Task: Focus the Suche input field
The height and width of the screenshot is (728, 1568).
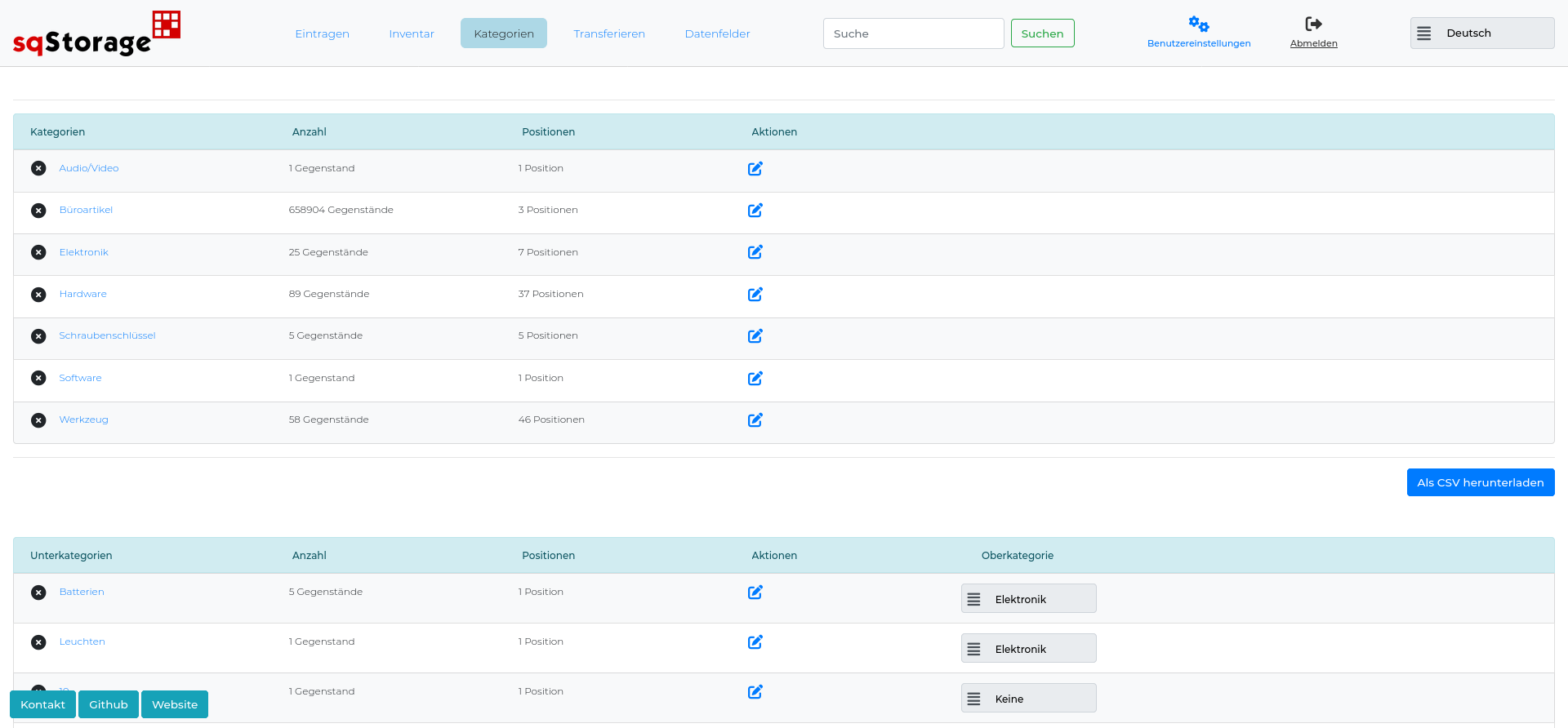Action: pyautogui.click(x=913, y=33)
